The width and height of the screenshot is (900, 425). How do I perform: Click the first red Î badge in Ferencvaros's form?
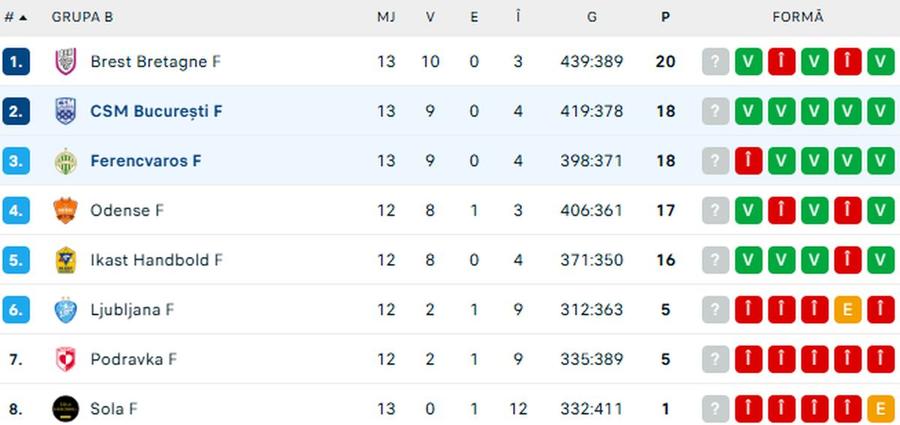click(x=748, y=161)
